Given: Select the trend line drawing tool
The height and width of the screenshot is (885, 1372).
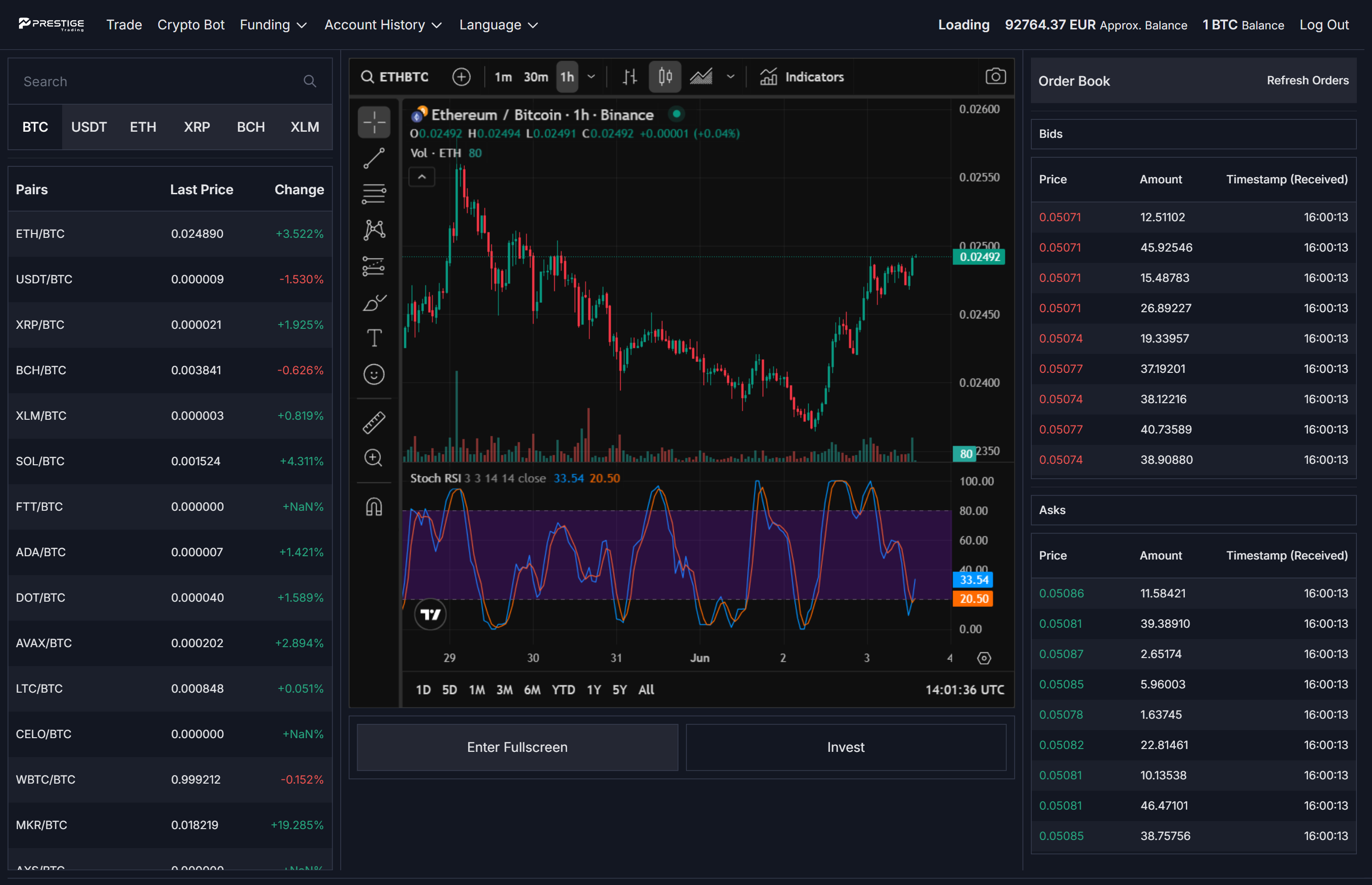Looking at the screenshot, I should (x=373, y=158).
